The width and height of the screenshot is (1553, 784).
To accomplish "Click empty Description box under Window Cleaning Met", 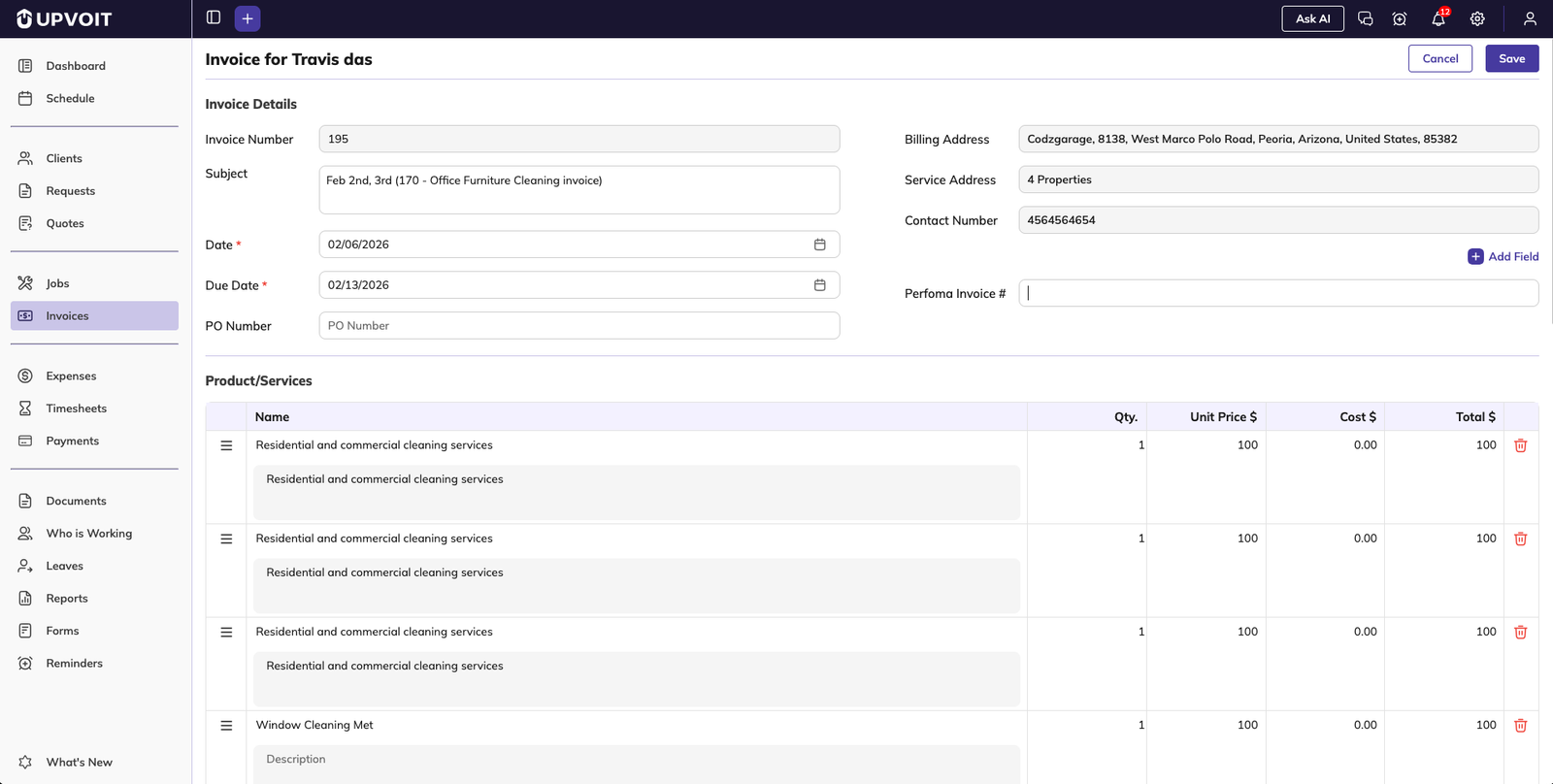I will [x=637, y=765].
